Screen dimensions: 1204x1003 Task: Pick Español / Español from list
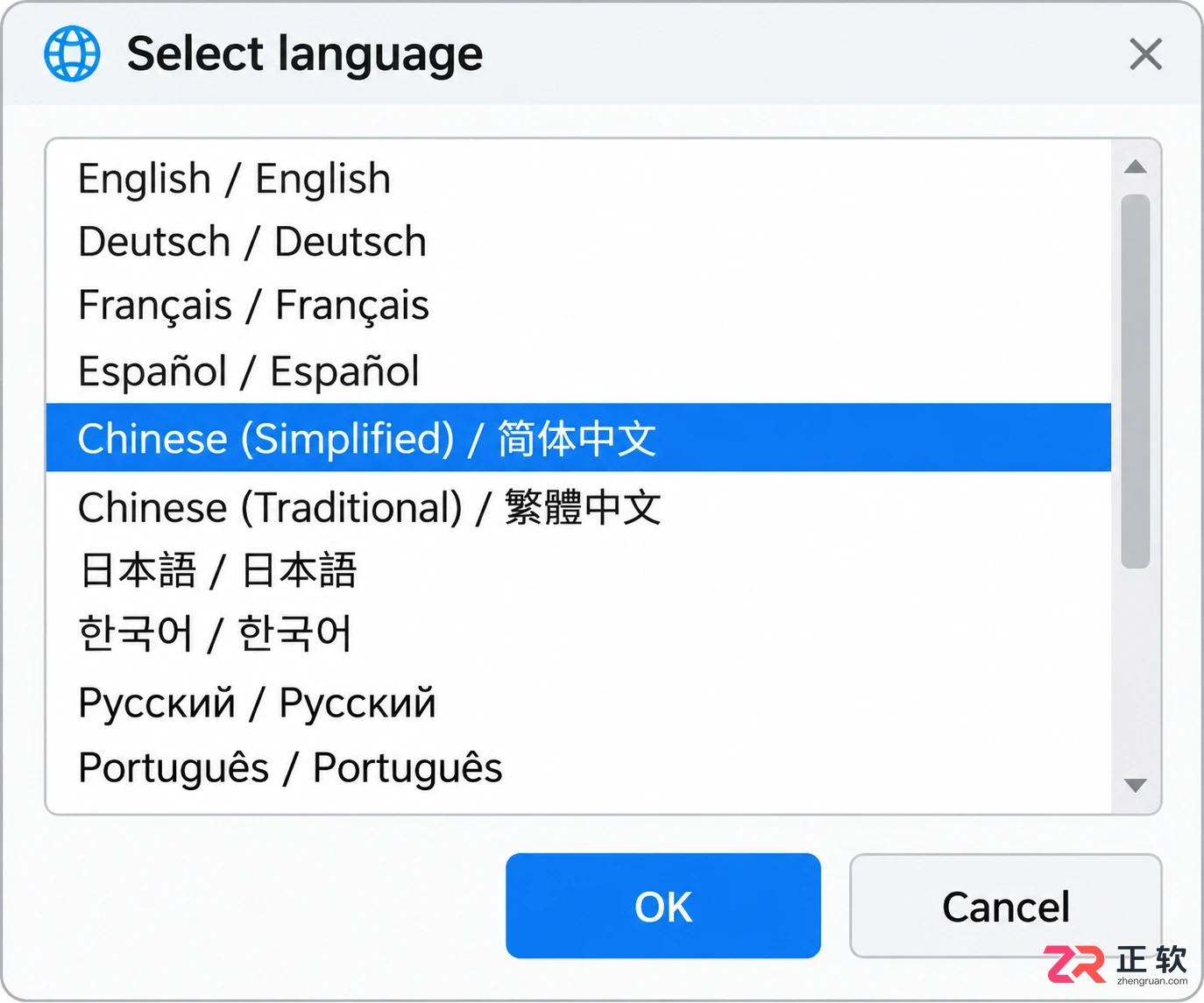point(578,371)
